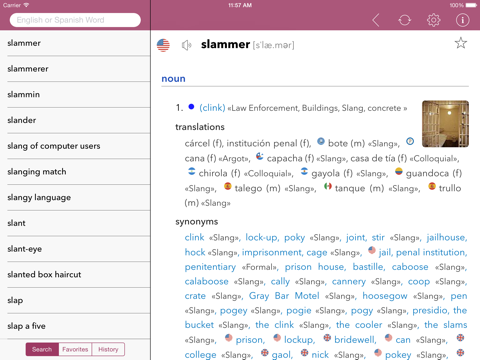The image size is (480, 360).
Task: Go back using the left arrow icon
Action: tap(376, 20)
